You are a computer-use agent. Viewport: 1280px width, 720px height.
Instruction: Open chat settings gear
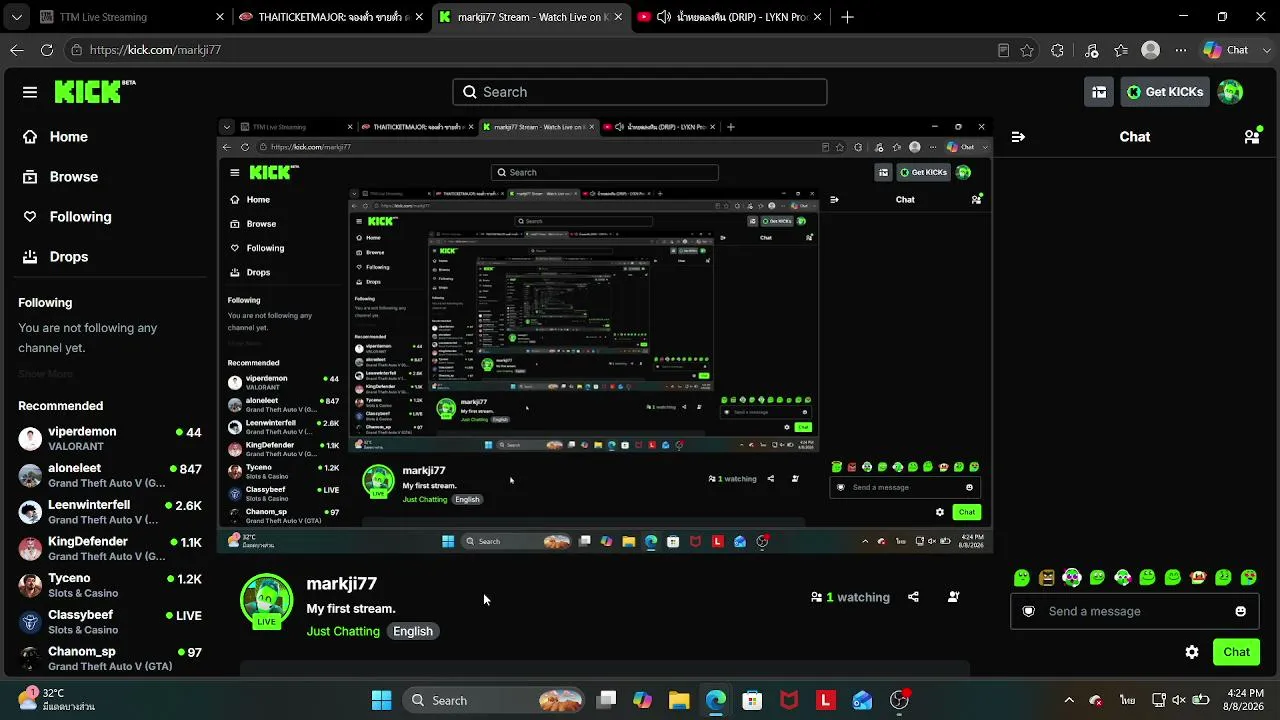pyautogui.click(x=1192, y=652)
